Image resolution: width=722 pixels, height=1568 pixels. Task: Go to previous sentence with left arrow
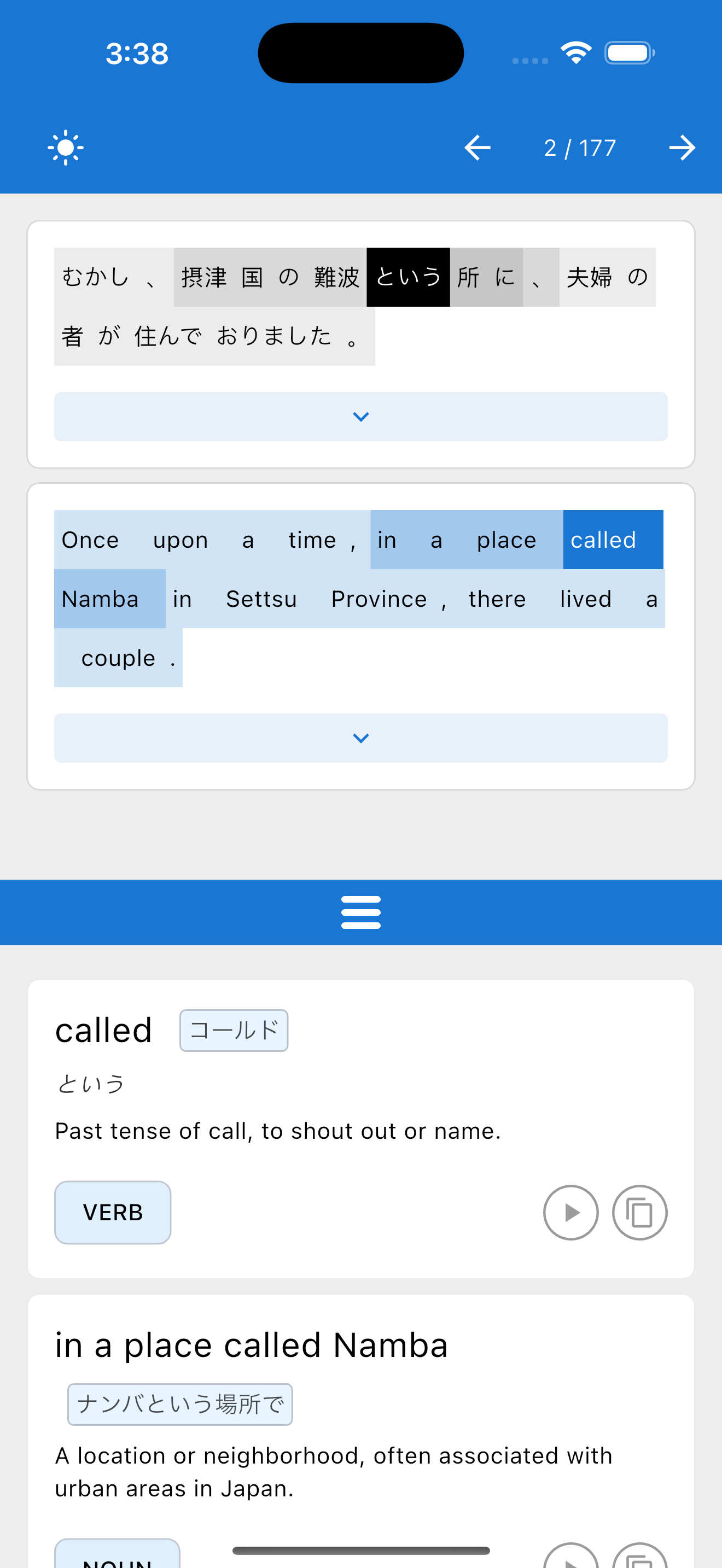click(478, 148)
